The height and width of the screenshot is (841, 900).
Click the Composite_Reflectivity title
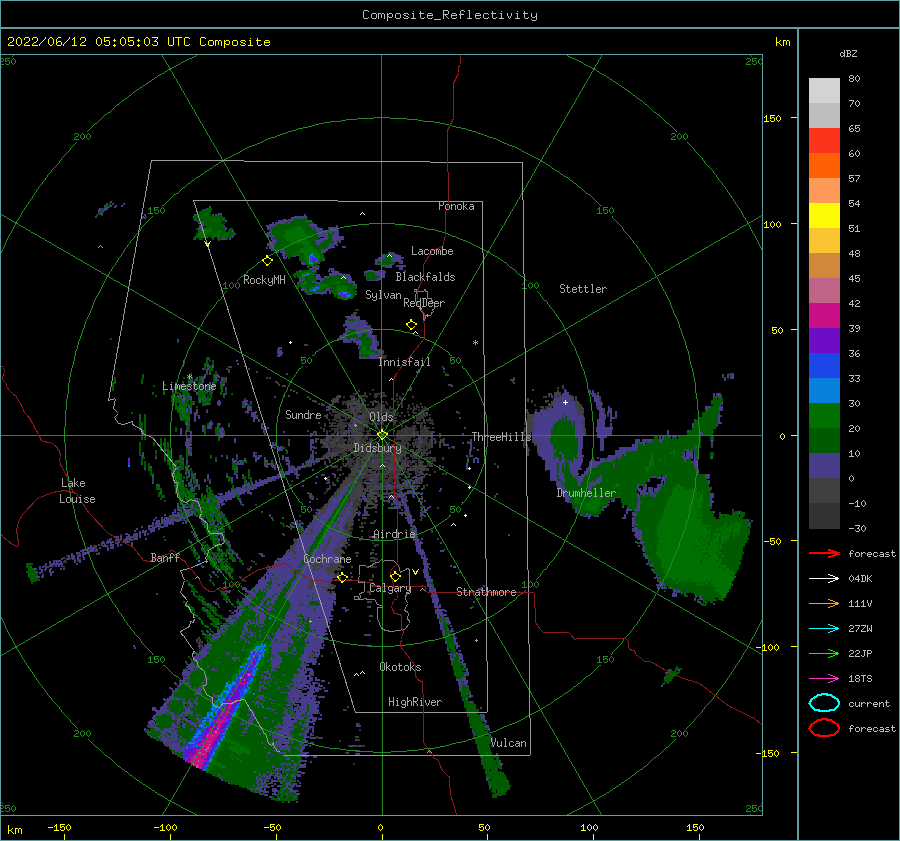[450, 15]
